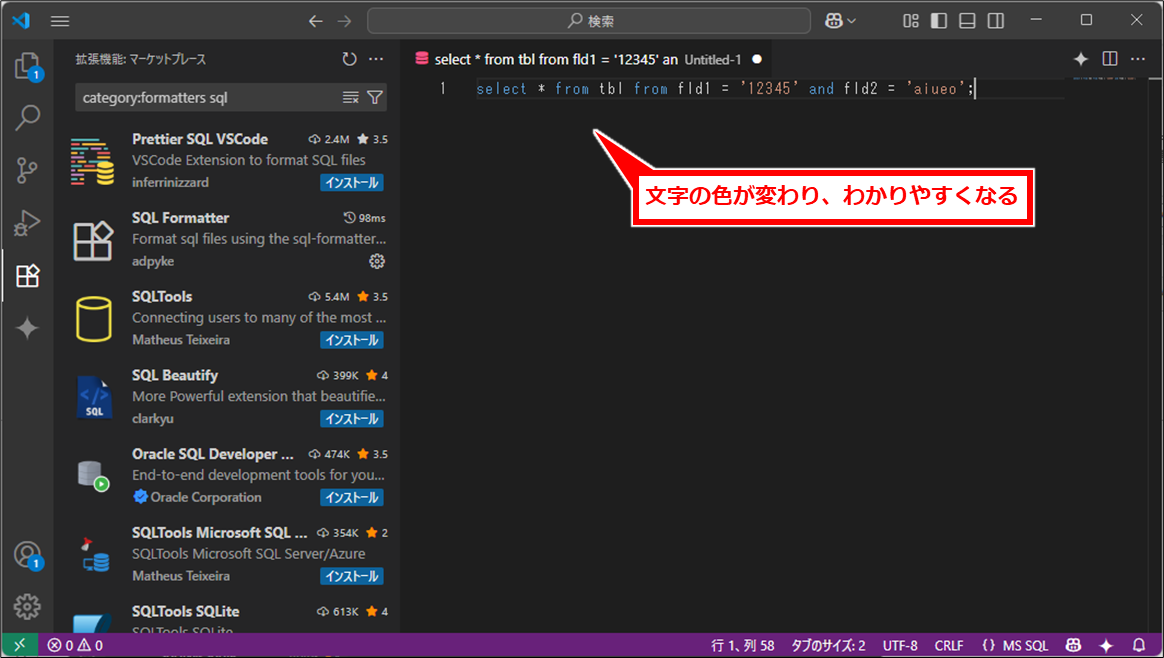The width and height of the screenshot is (1164, 658).
Task: Open the Copilot dropdown in title bar
Action: click(x=840, y=21)
